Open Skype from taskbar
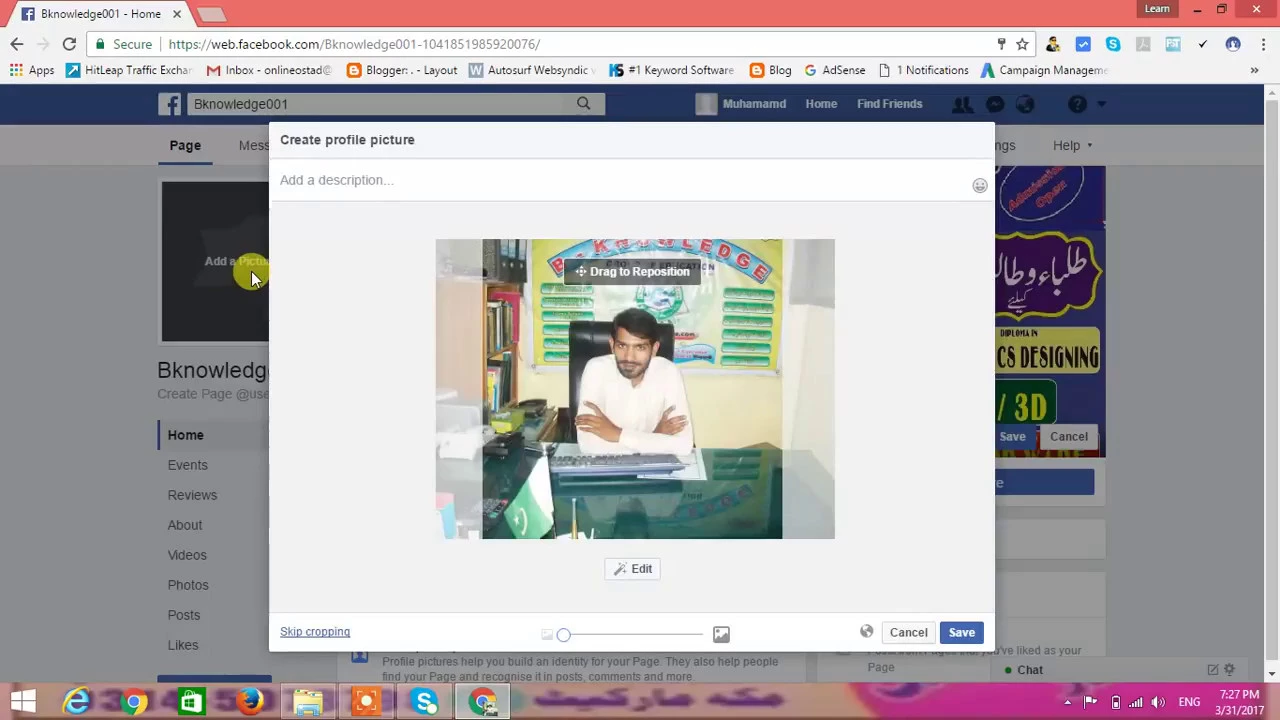This screenshot has height=720, width=1280. tap(424, 702)
